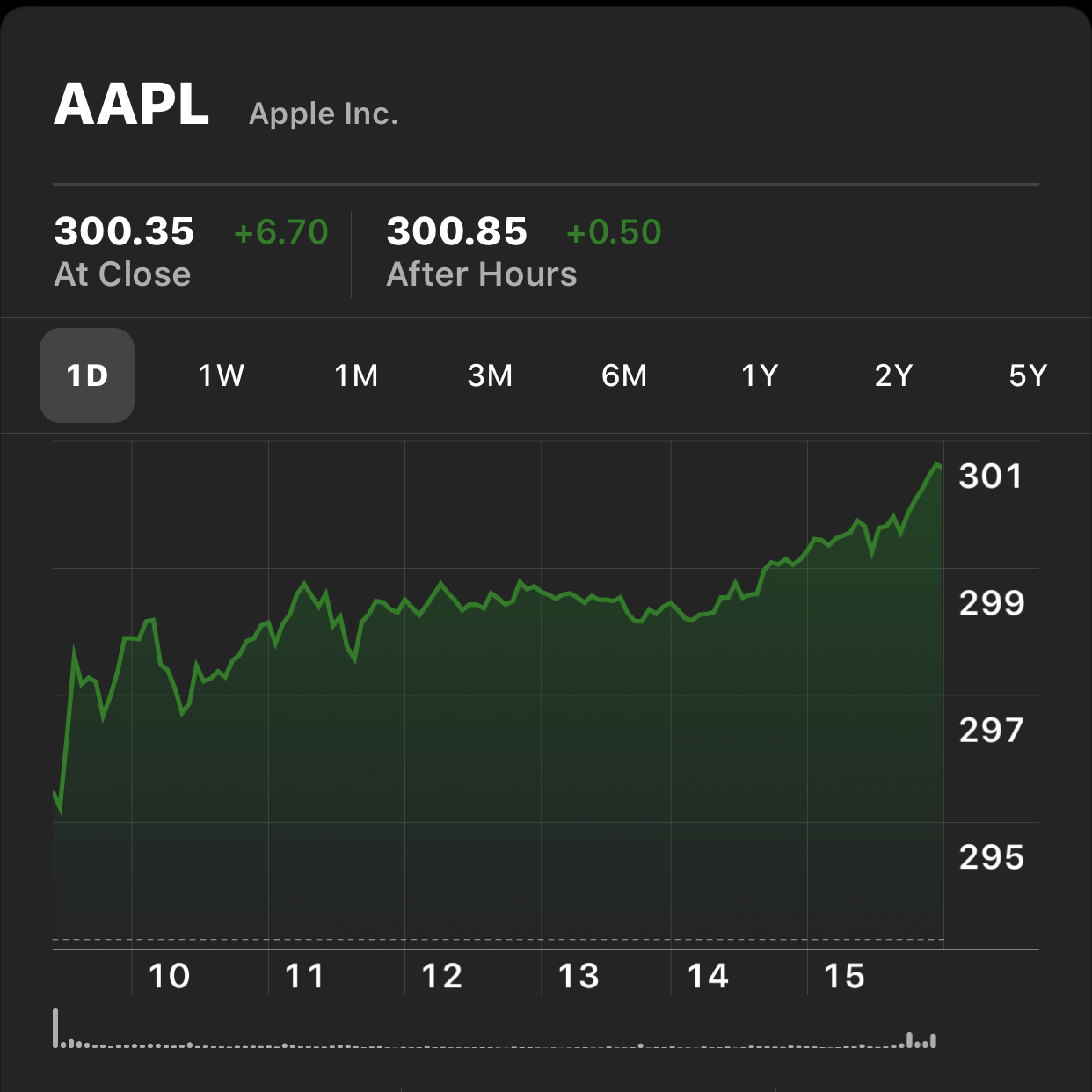Switch to the 1M time range

coord(356,375)
